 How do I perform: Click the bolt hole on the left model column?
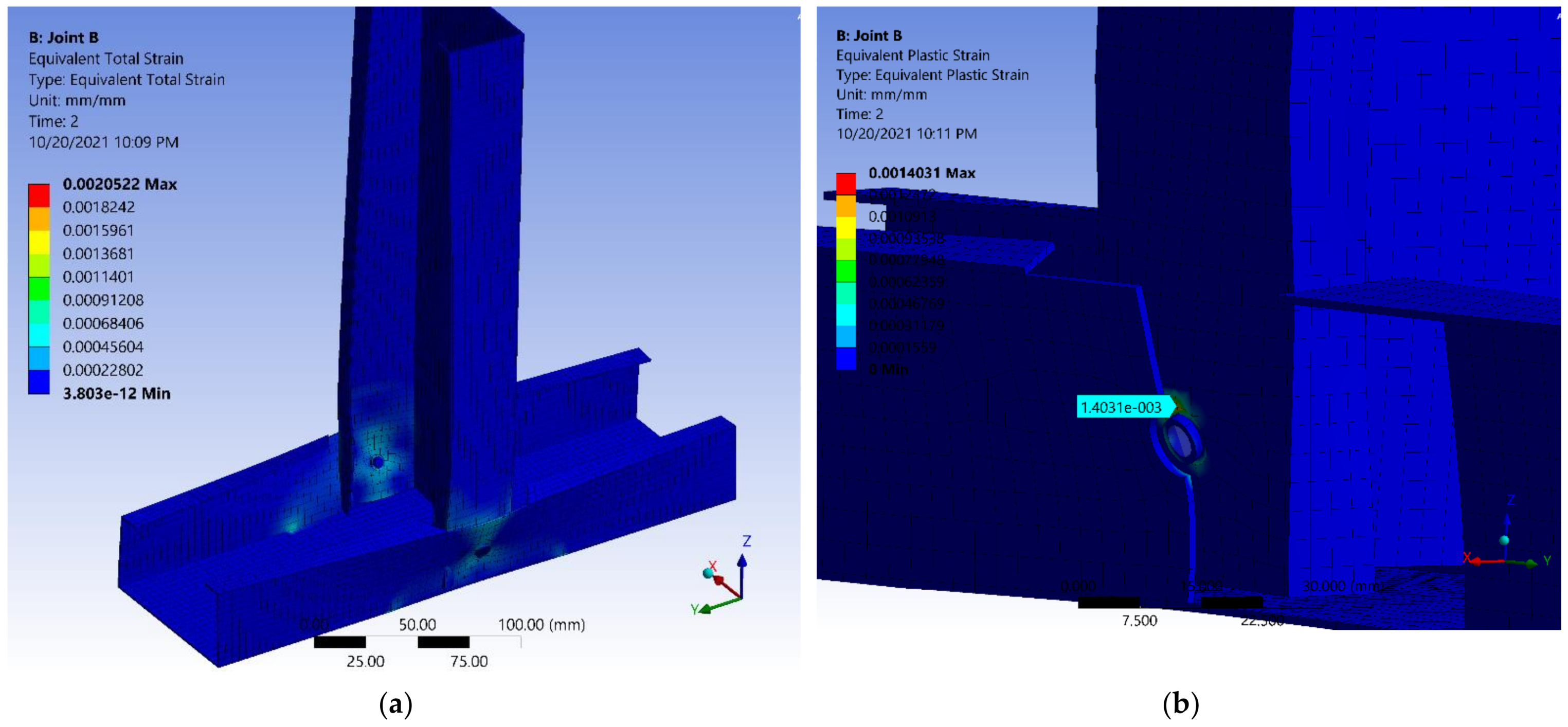[377, 462]
